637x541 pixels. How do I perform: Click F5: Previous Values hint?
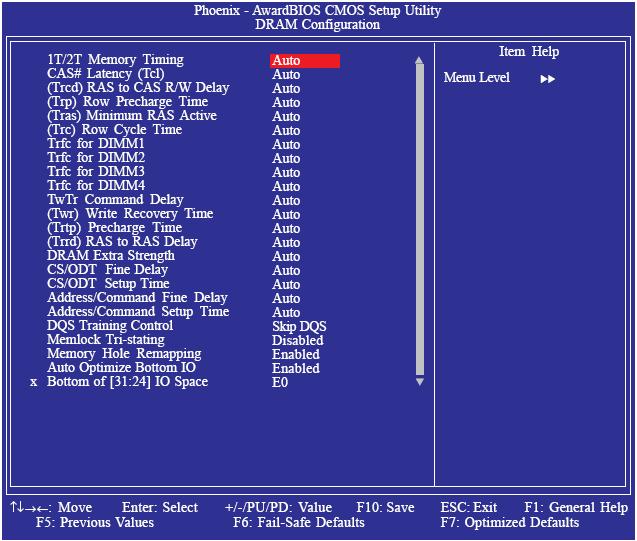[95, 522]
